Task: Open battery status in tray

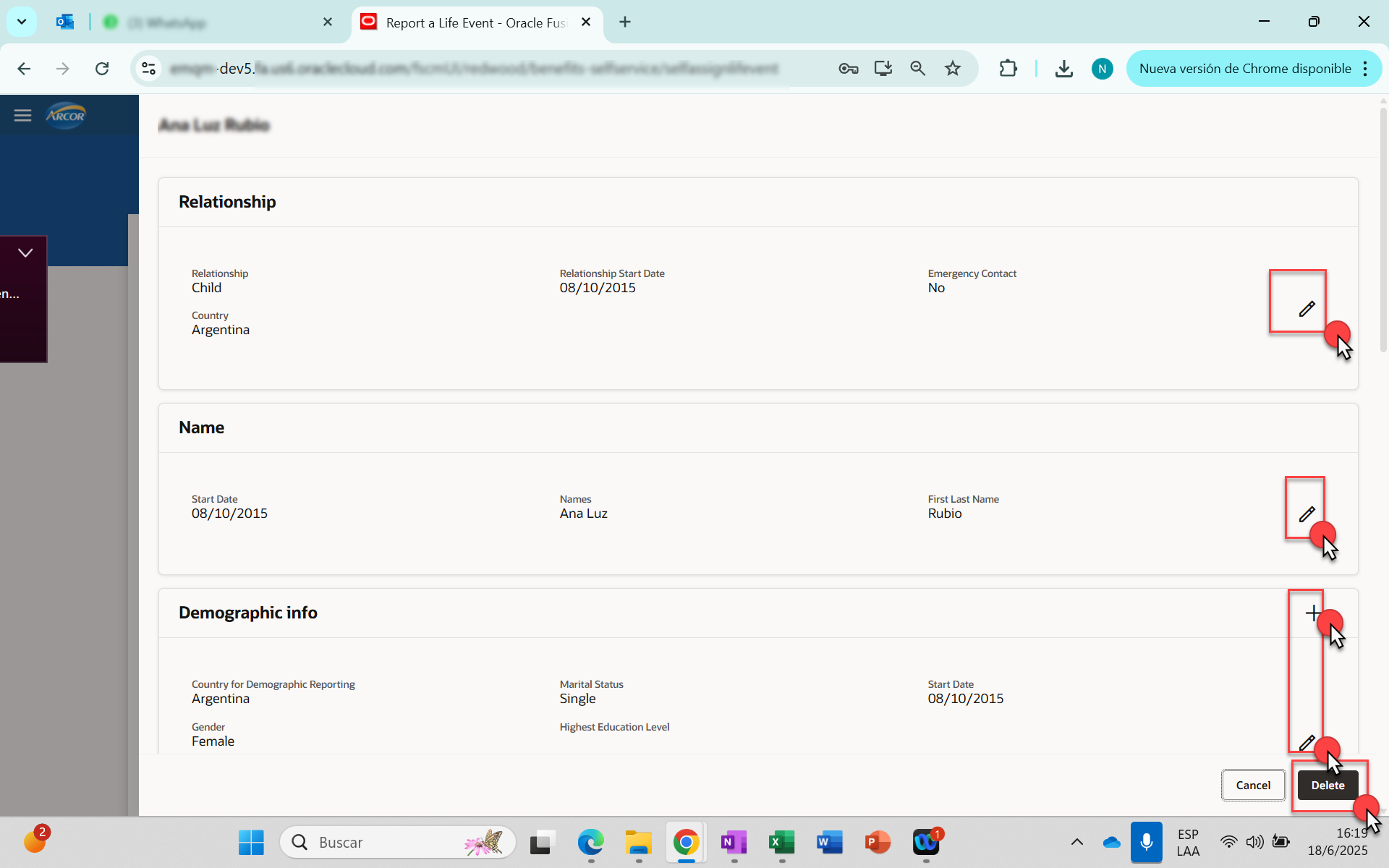Action: [x=1280, y=842]
